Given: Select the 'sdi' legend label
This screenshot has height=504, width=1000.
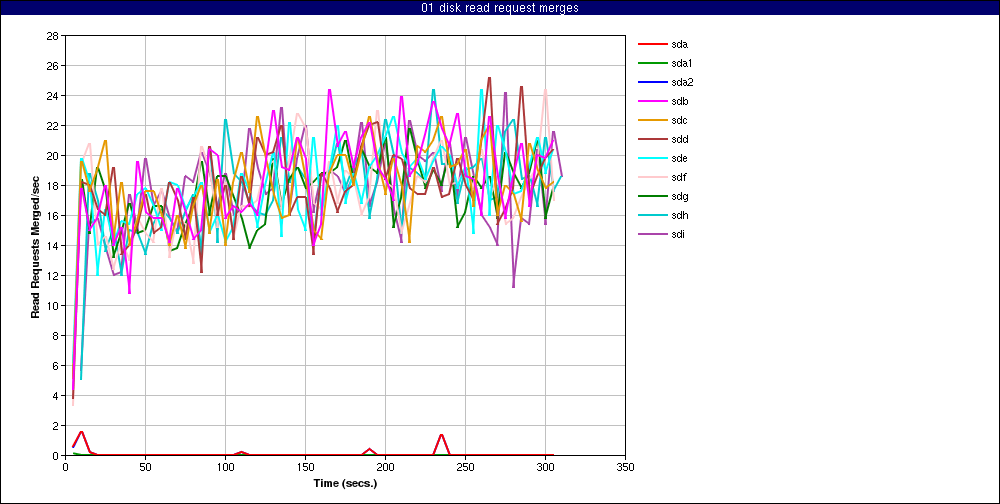Looking at the screenshot, I should click(x=679, y=235).
